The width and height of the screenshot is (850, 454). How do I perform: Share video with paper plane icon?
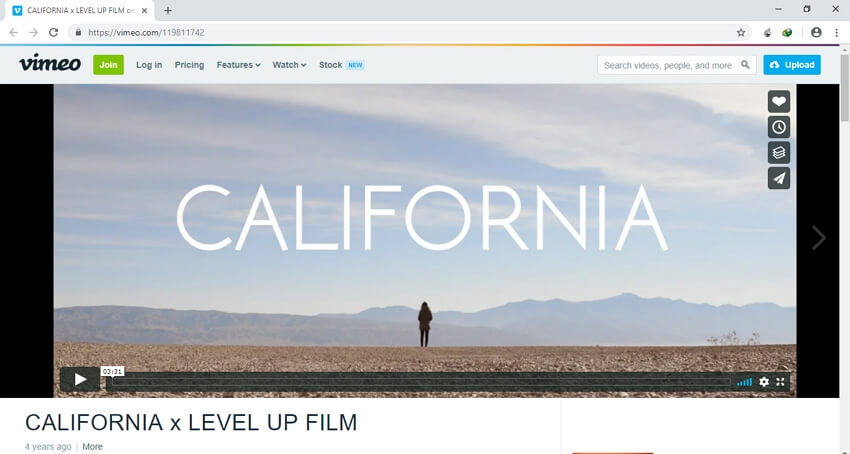(x=778, y=178)
